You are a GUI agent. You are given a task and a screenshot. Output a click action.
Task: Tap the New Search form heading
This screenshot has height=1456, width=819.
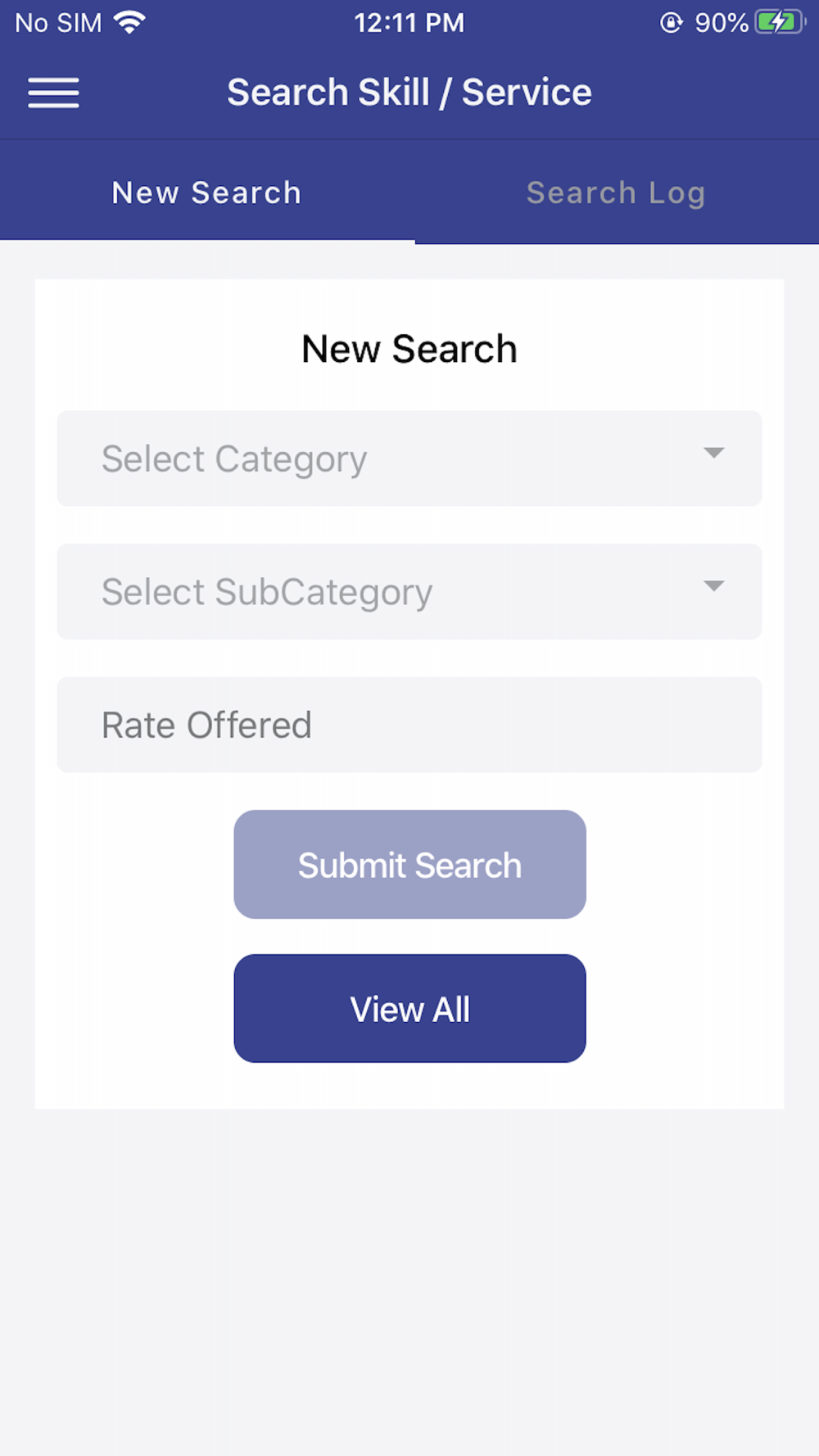pyautogui.click(x=409, y=349)
